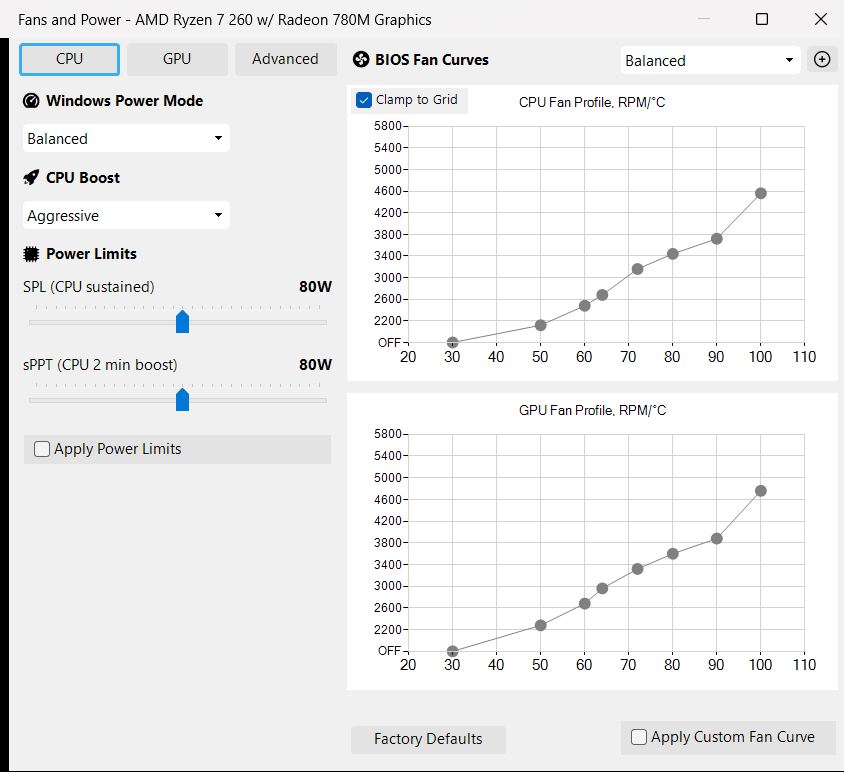Expand the CPU Boost Aggressive dropdown
The width and height of the screenshot is (844, 772).
[126, 216]
